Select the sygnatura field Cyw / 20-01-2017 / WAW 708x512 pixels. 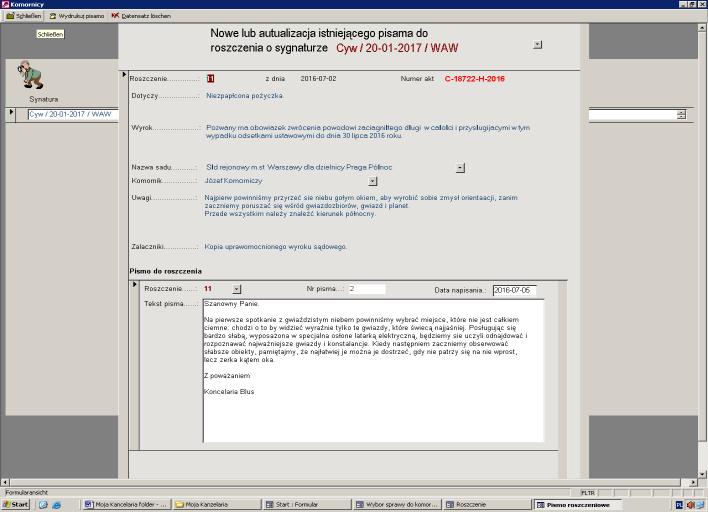pyautogui.click(x=73, y=115)
